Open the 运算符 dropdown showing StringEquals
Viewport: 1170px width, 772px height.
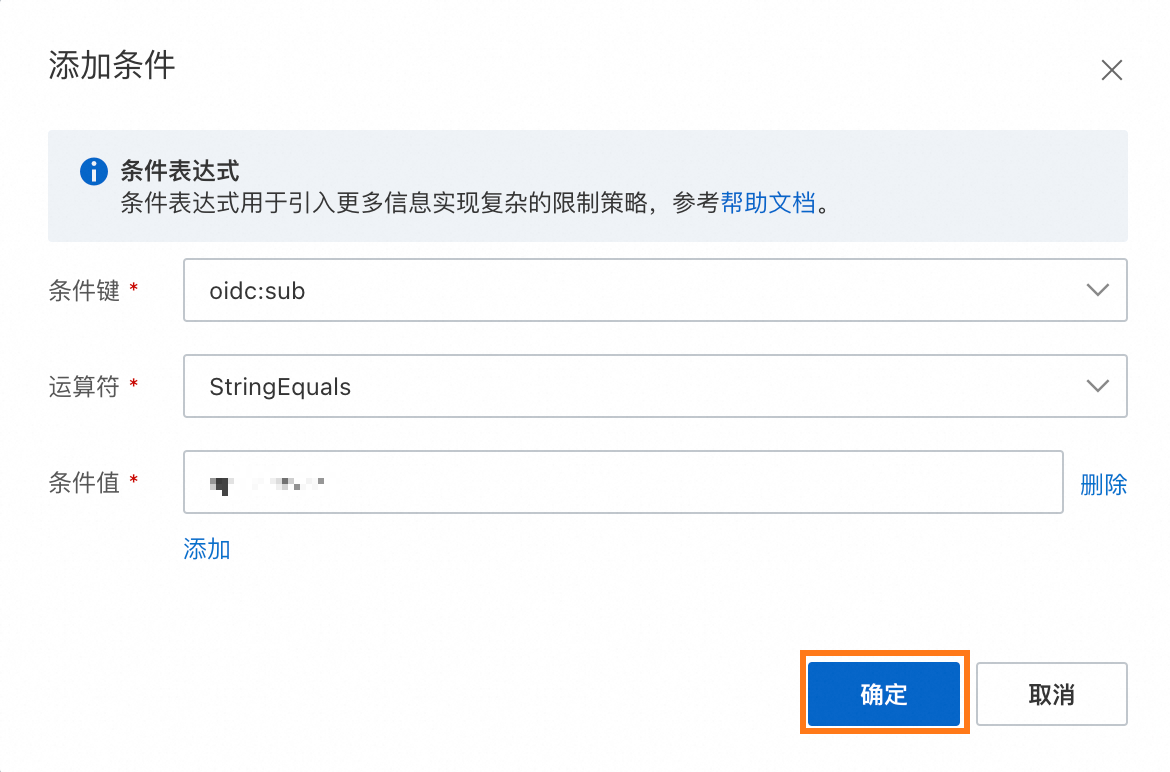point(640,386)
